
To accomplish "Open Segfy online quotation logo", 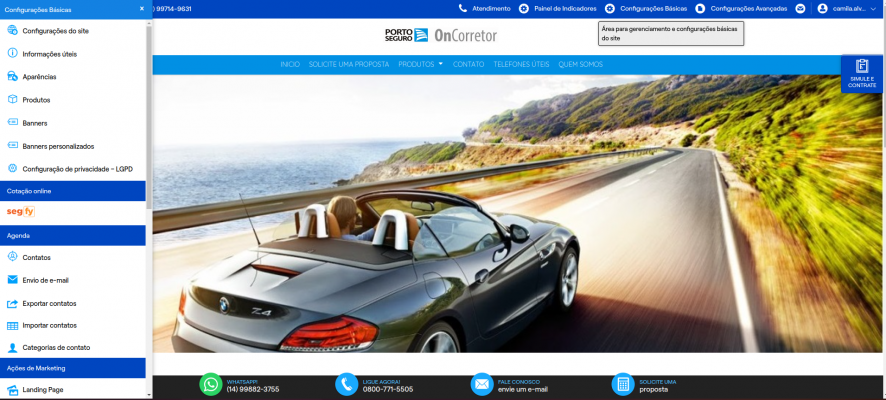I will coord(21,212).
